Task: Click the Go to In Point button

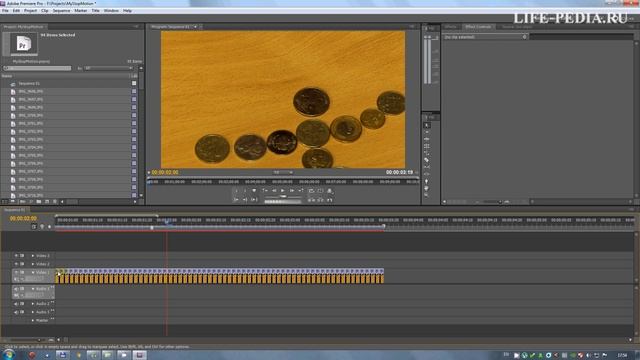Action: click(236, 200)
